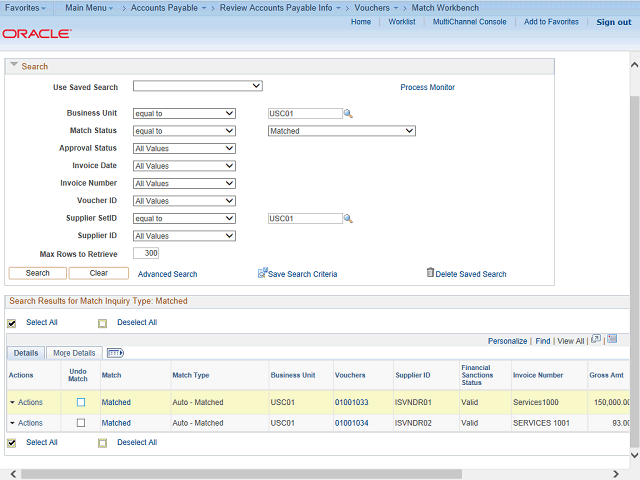Open the Use Saved Search dropdown
Screen dimensions: 640x480
(x=197, y=87)
